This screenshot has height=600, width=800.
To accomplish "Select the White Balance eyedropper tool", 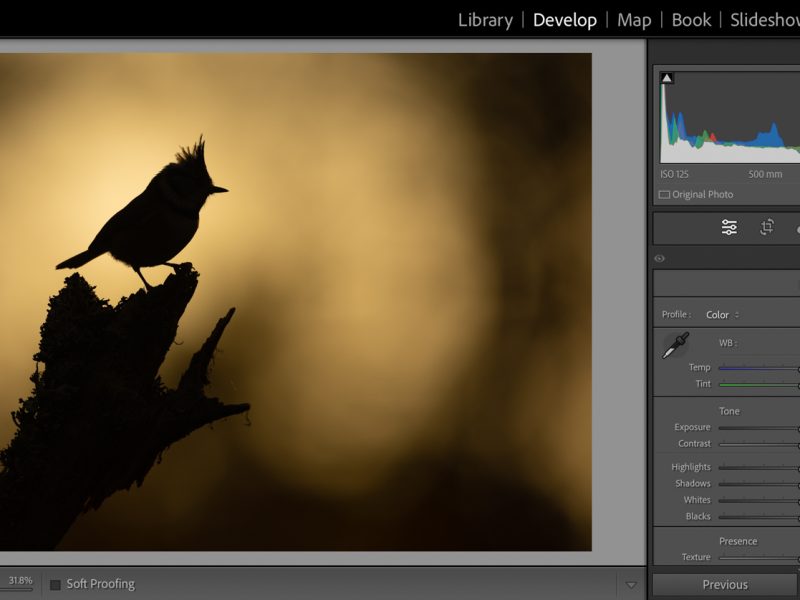I will click(x=675, y=347).
